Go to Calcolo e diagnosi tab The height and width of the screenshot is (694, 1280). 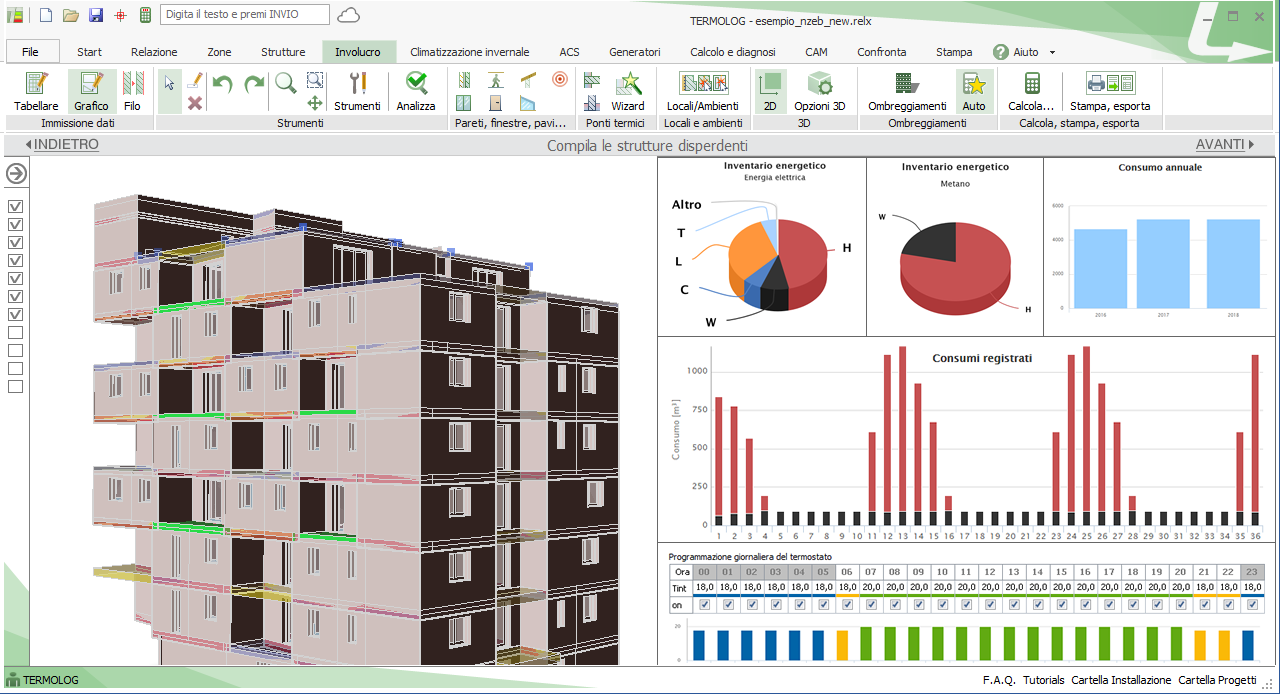coord(733,52)
